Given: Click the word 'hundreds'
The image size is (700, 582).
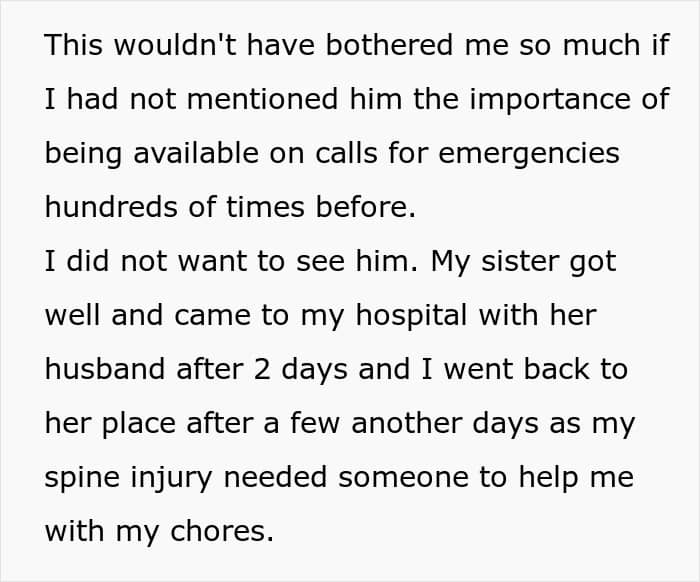Looking at the screenshot, I should point(111,207).
